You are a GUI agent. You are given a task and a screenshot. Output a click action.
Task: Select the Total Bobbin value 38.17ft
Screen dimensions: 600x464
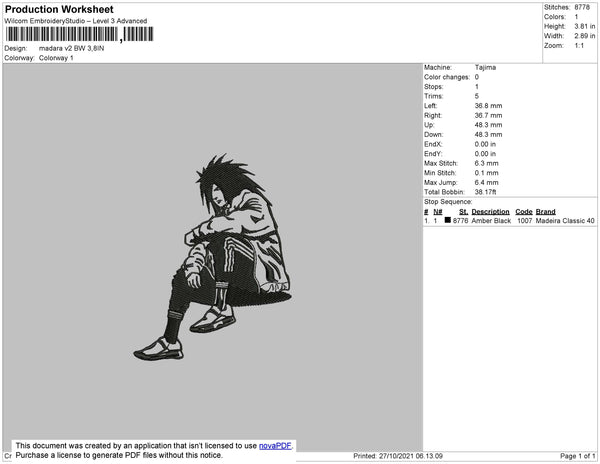[x=485, y=192]
